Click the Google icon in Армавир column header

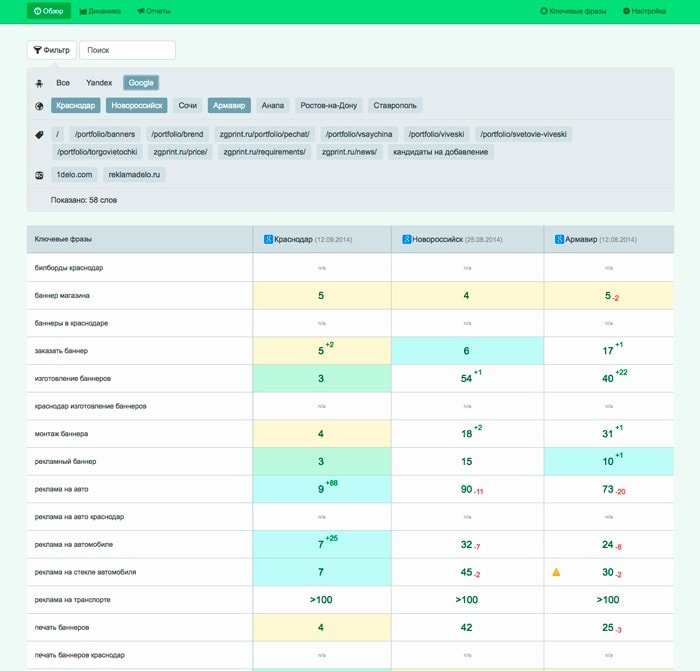coord(559,240)
